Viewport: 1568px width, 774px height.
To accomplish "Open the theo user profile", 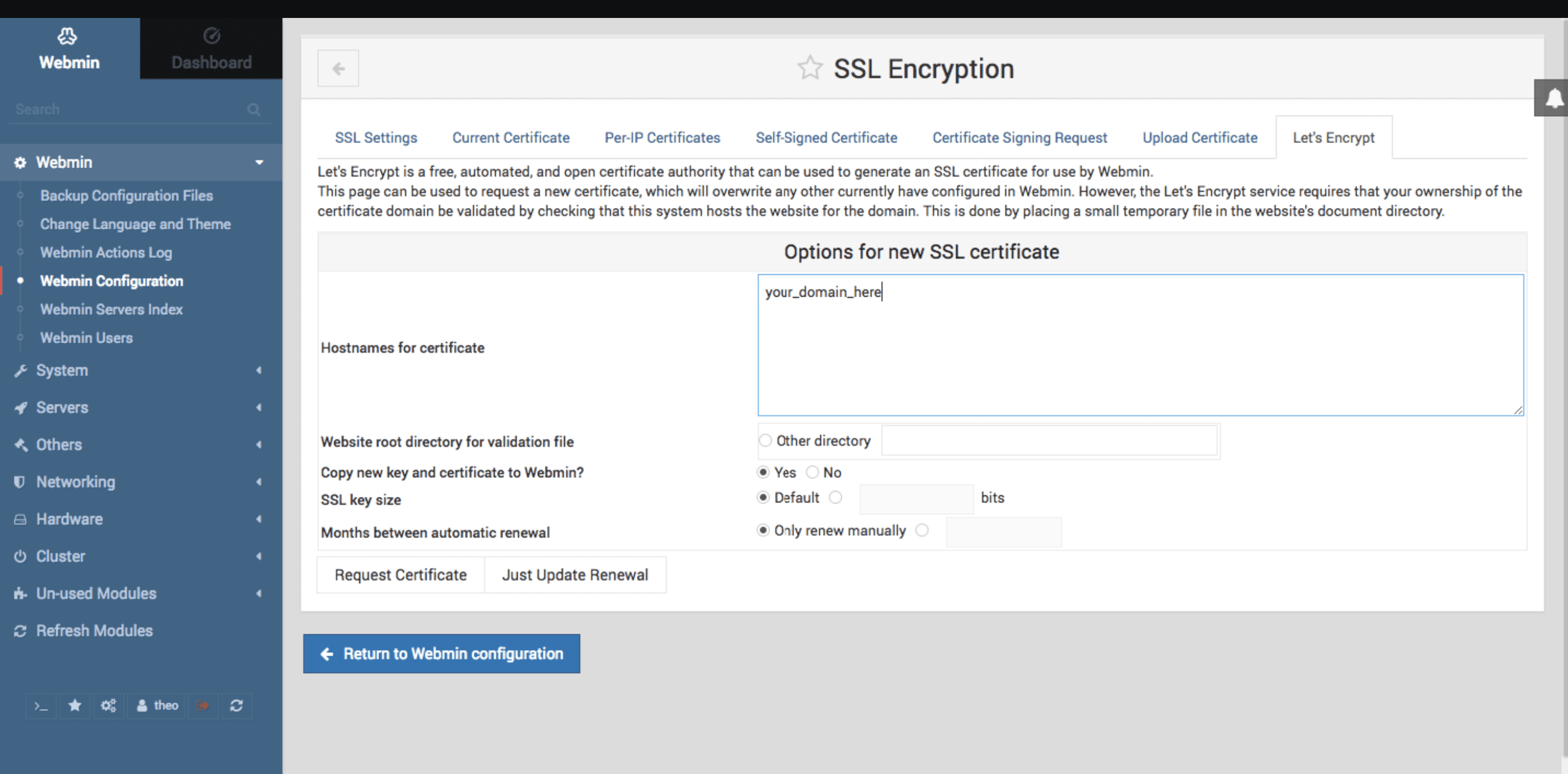I will pos(157,706).
